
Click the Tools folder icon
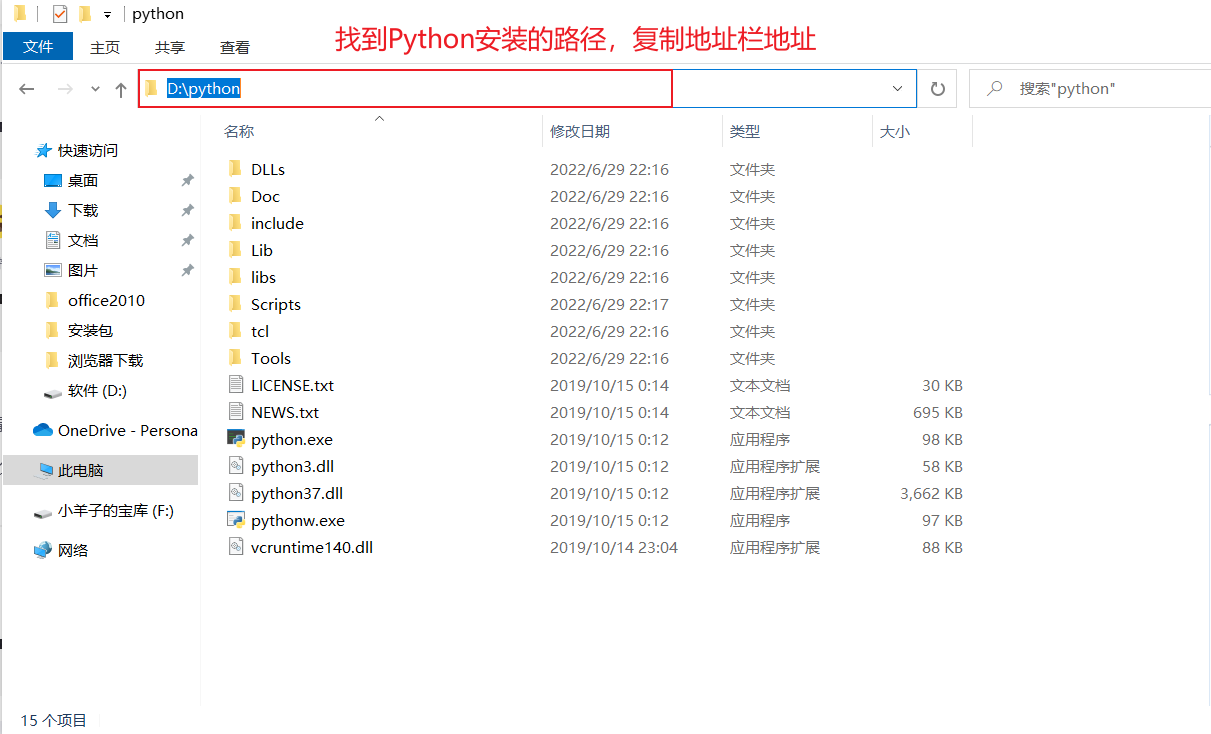point(236,358)
